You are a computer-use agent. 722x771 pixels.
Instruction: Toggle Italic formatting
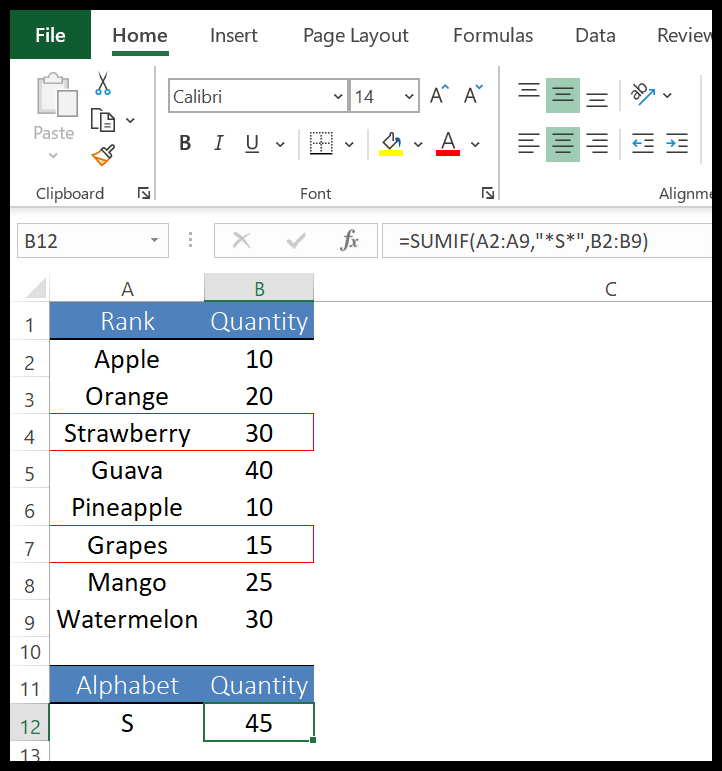tap(218, 144)
